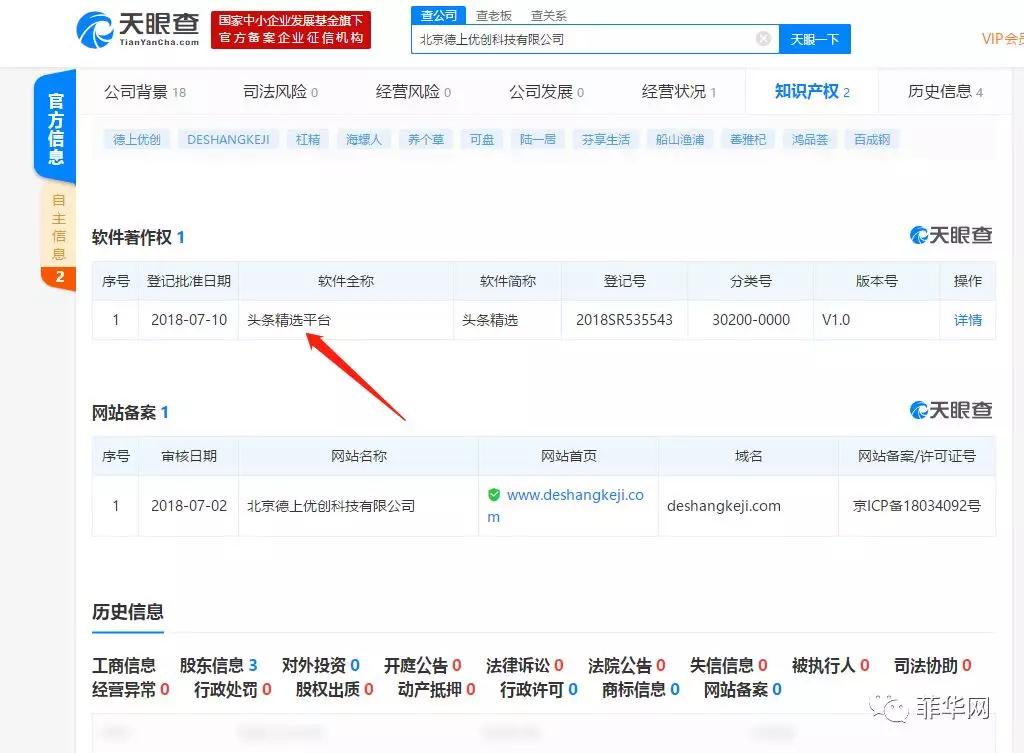Select the 查公司 search tab
Screen dimensions: 1024x753
[x=438, y=15]
